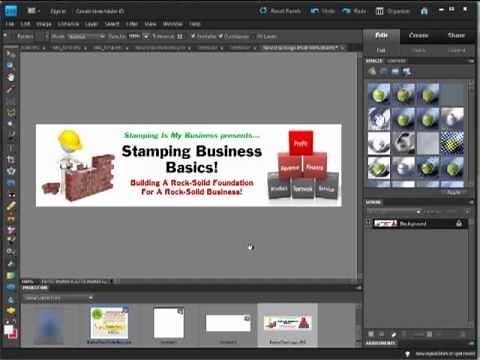Screen dimensions: 480x360
Task: Select the Lasso tool
Action: pos(11,112)
